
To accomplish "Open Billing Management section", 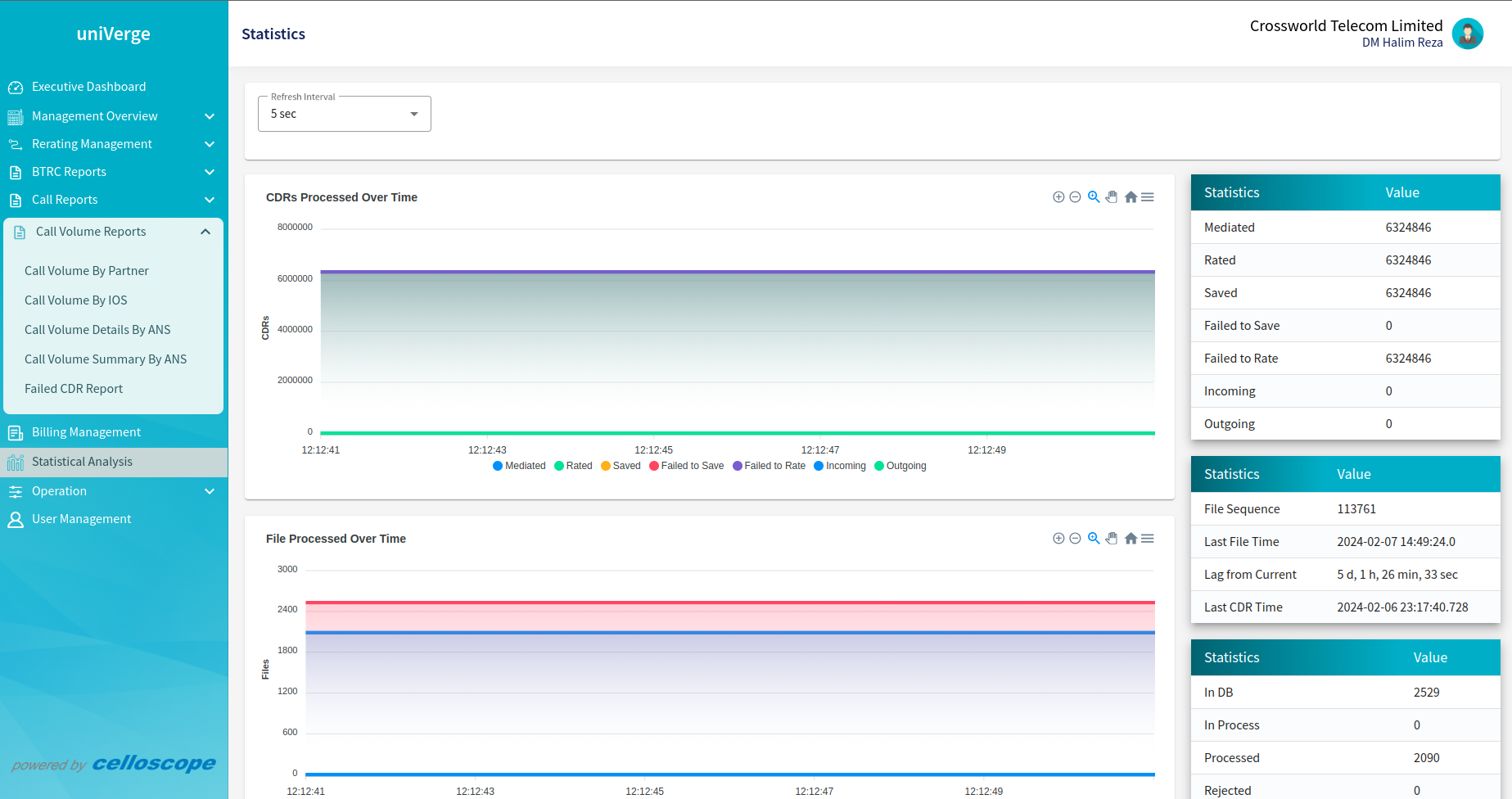I will pos(86,432).
